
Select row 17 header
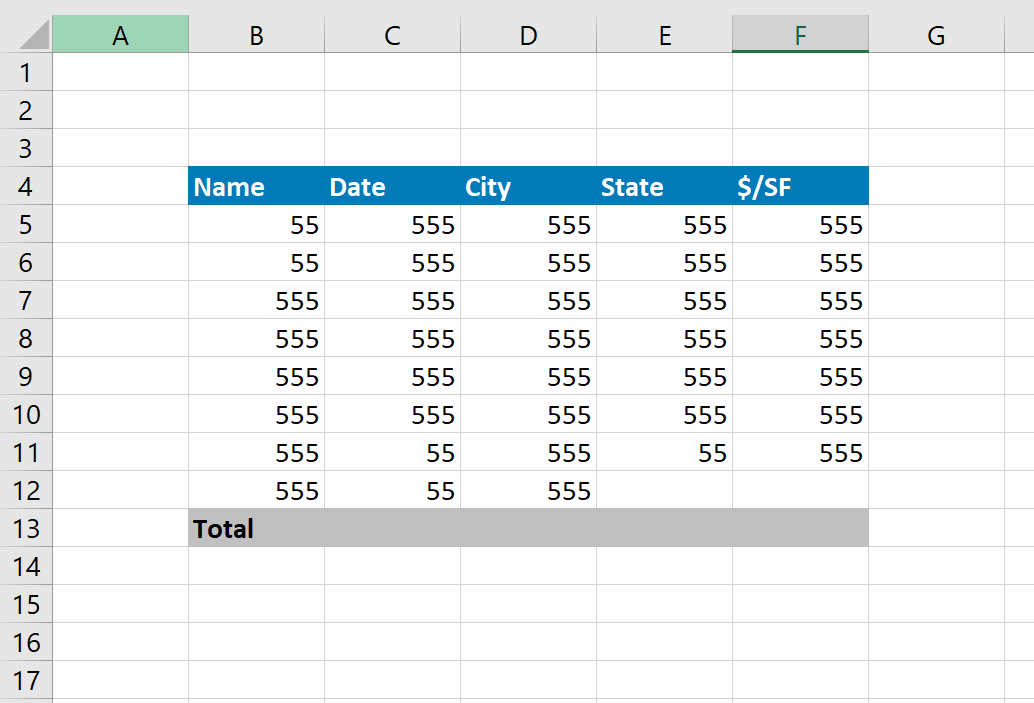tap(27, 680)
